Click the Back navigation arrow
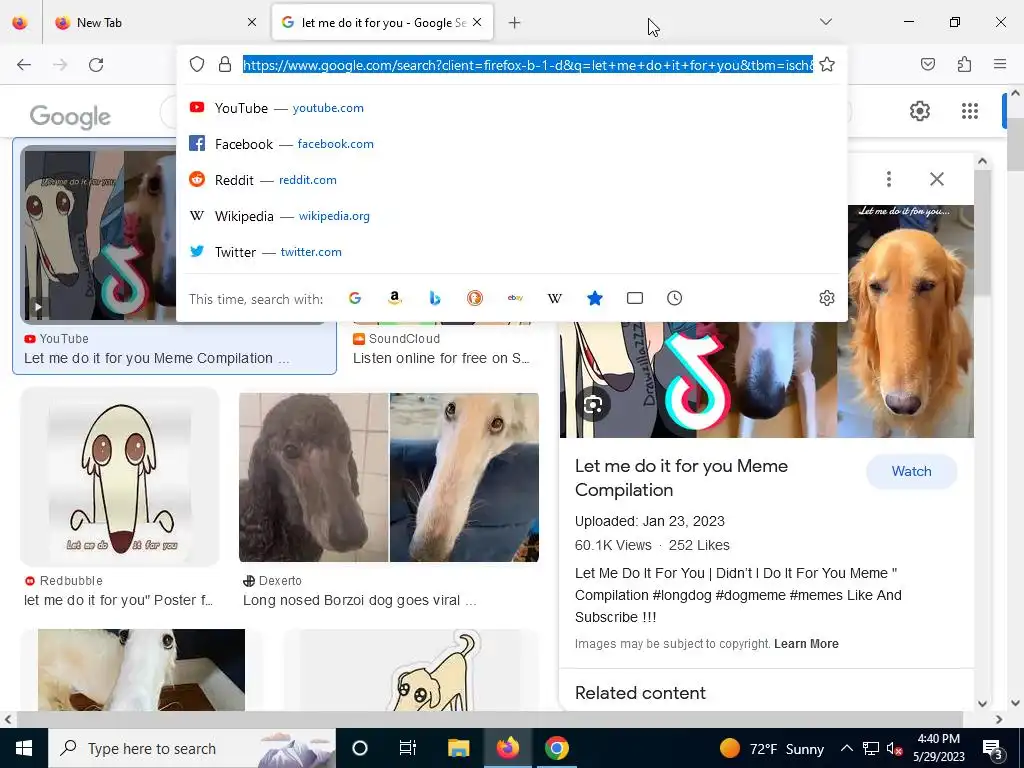This screenshot has width=1024, height=768. [x=24, y=65]
